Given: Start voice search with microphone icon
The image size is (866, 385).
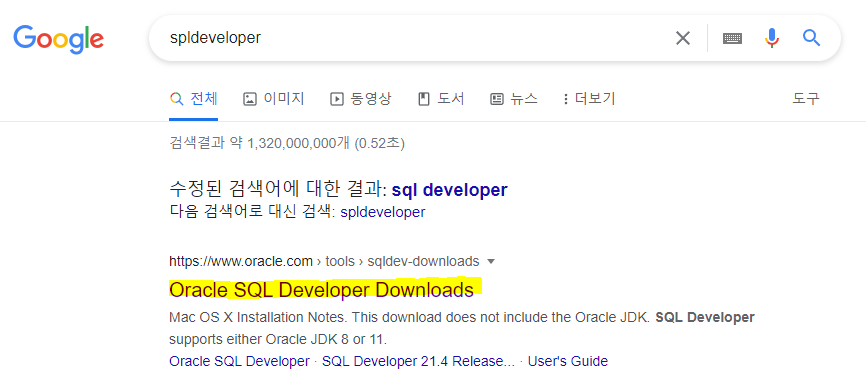Looking at the screenshot, I should coord(772,38).
